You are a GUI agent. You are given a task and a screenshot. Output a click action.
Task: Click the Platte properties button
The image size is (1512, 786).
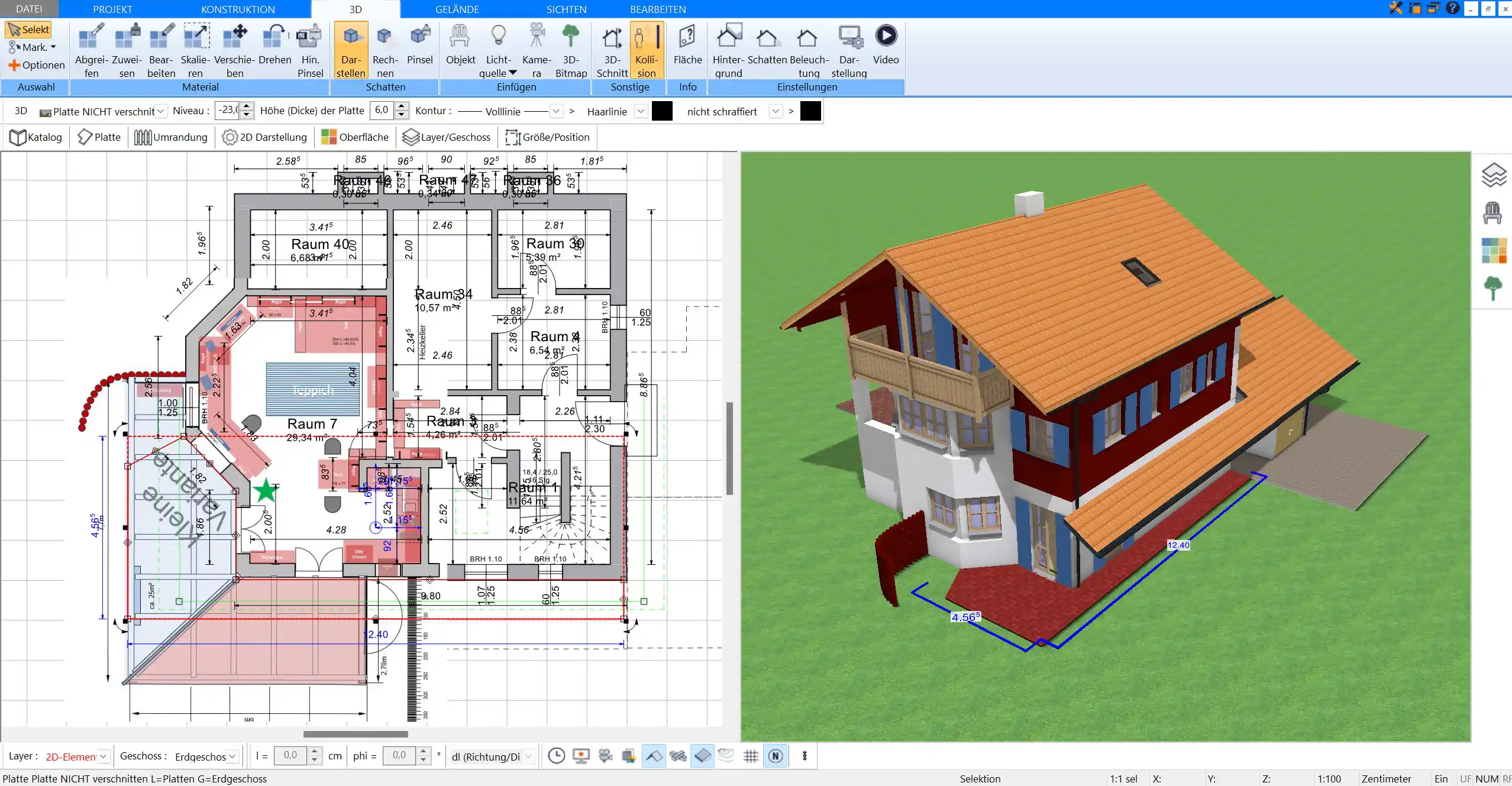(x=99, y=137)
